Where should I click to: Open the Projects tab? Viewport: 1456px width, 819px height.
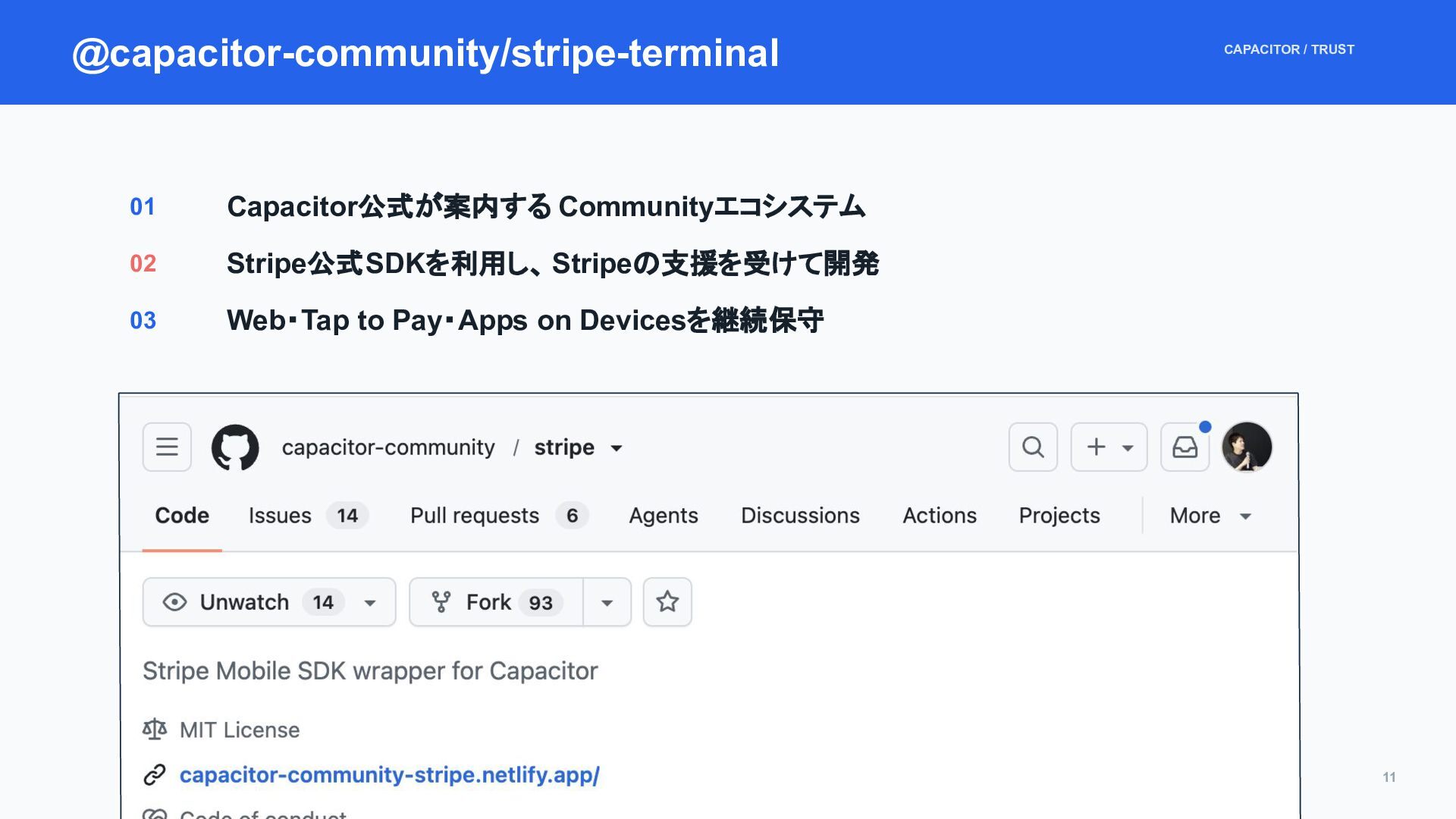point(1059,516)
